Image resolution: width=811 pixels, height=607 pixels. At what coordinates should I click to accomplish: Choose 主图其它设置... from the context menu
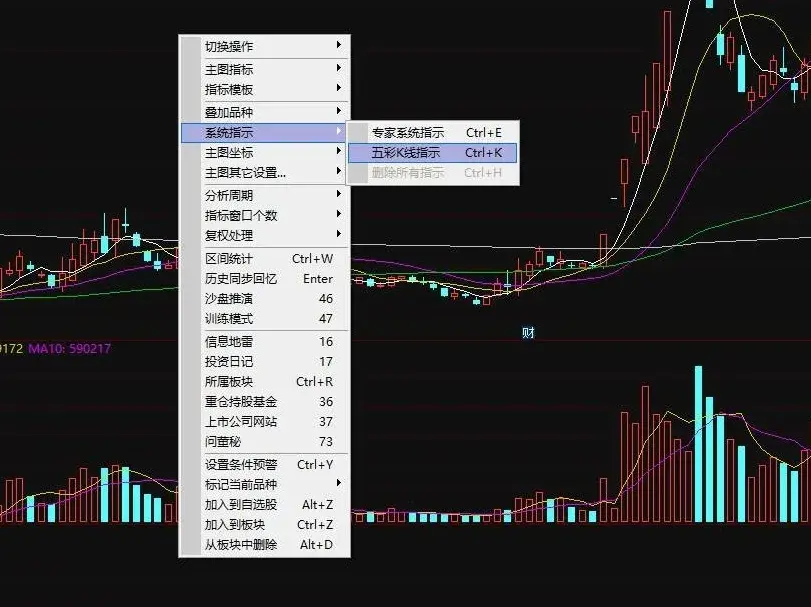265,173
